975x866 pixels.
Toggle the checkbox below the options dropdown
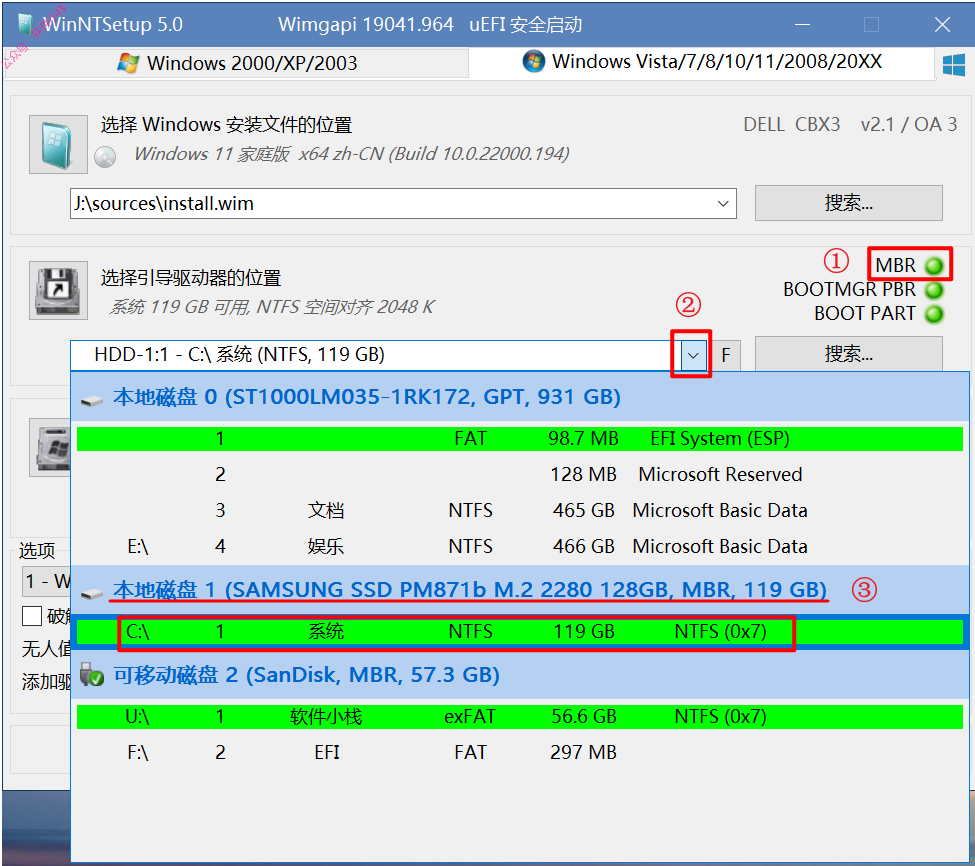click(32, 615)
